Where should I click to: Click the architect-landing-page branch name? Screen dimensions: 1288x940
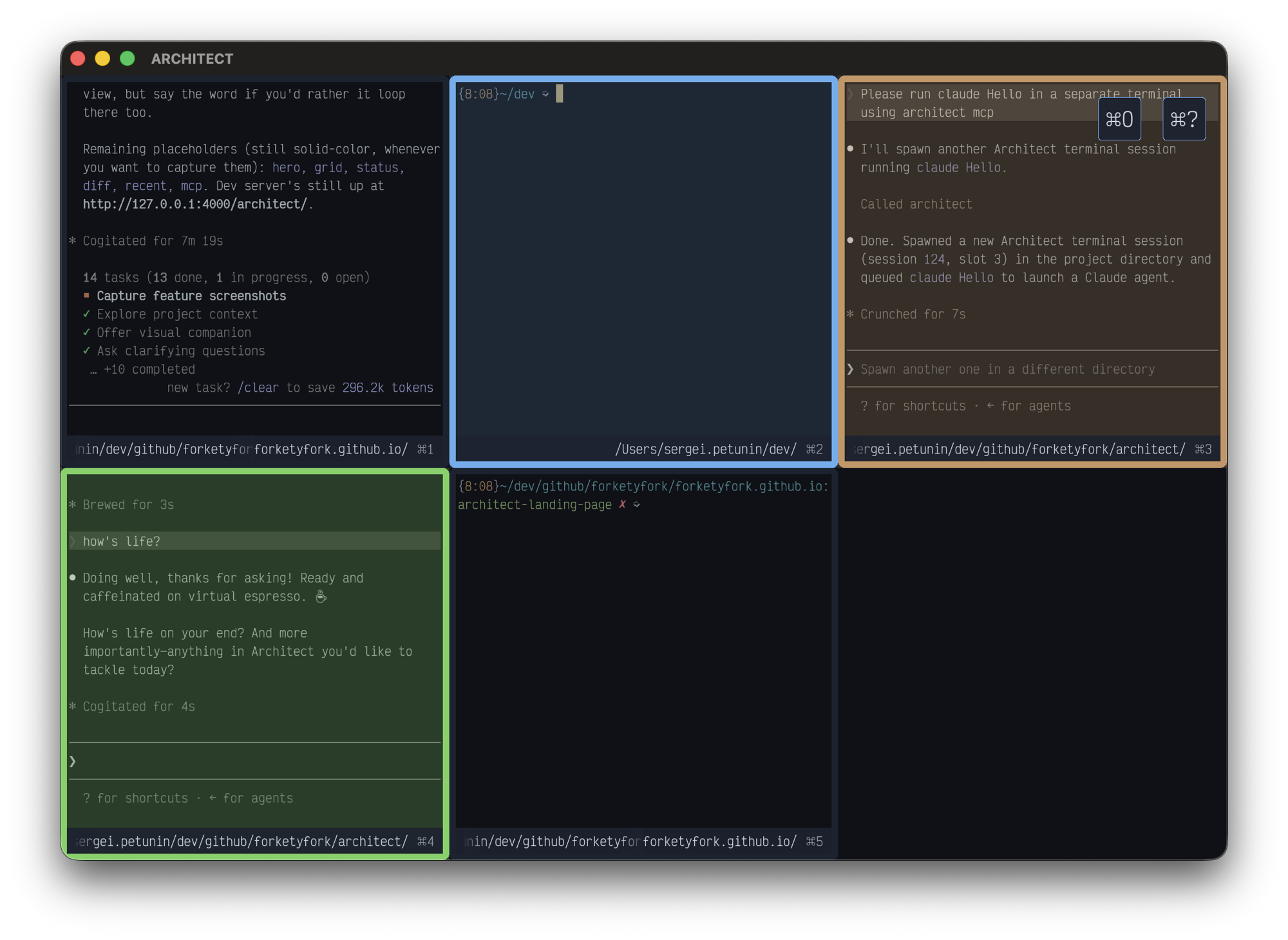click(535, 504)
